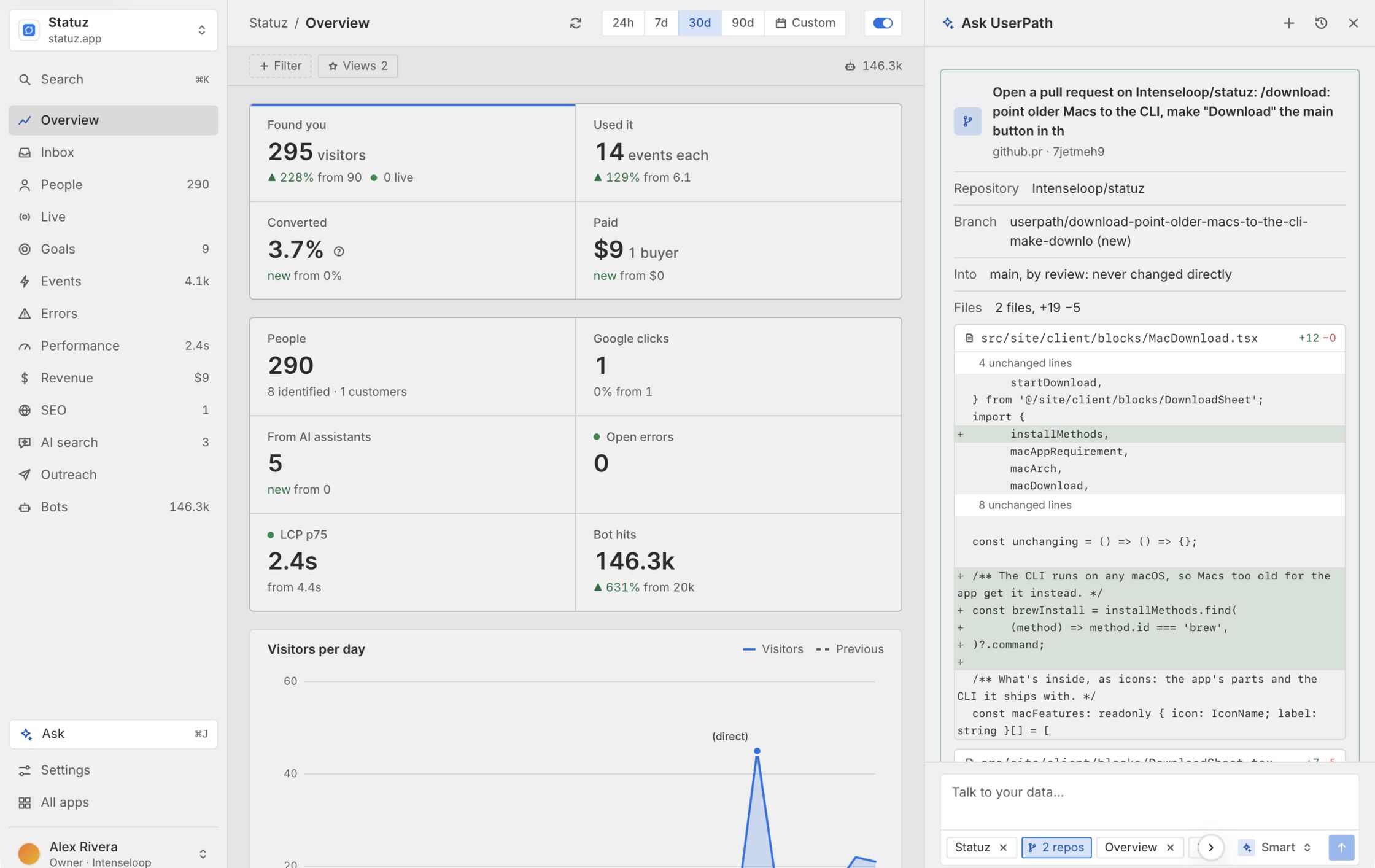This screenshot has height=868, width=1375.
Task: Select the 30d time range
Action: pyautogui.click(x=699, y=23)
